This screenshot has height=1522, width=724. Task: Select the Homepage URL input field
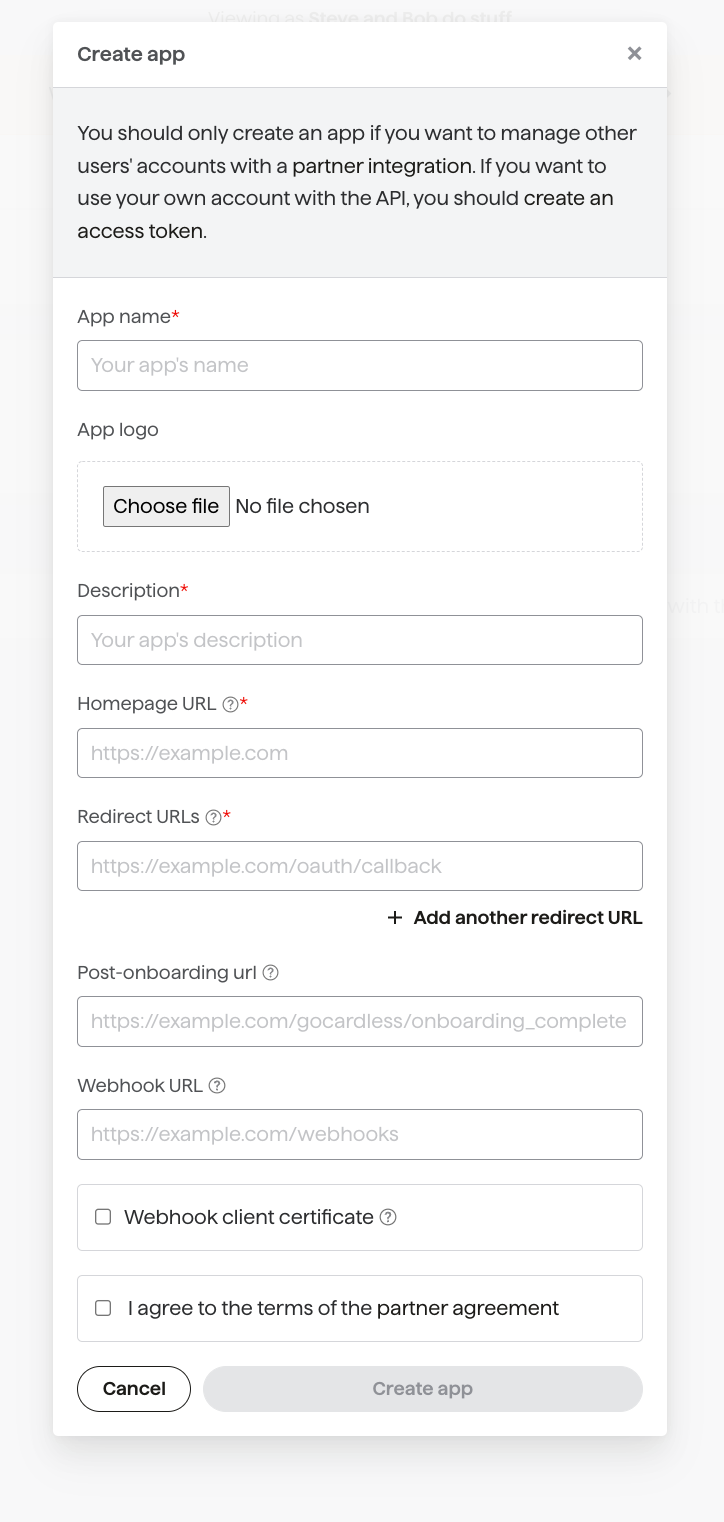[x=360, y=753]
